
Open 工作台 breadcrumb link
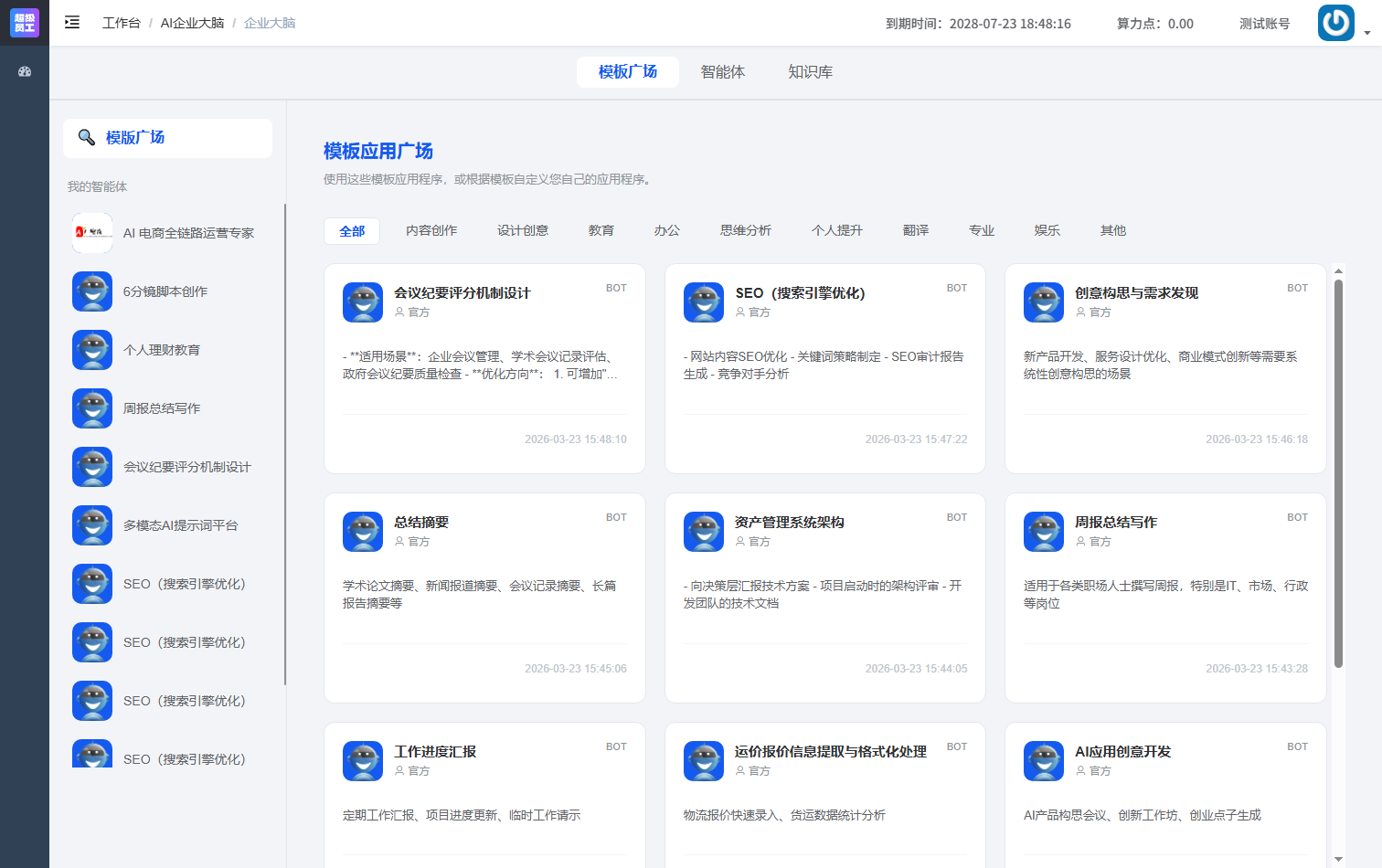pyautogui.click(x=122, y=23)
